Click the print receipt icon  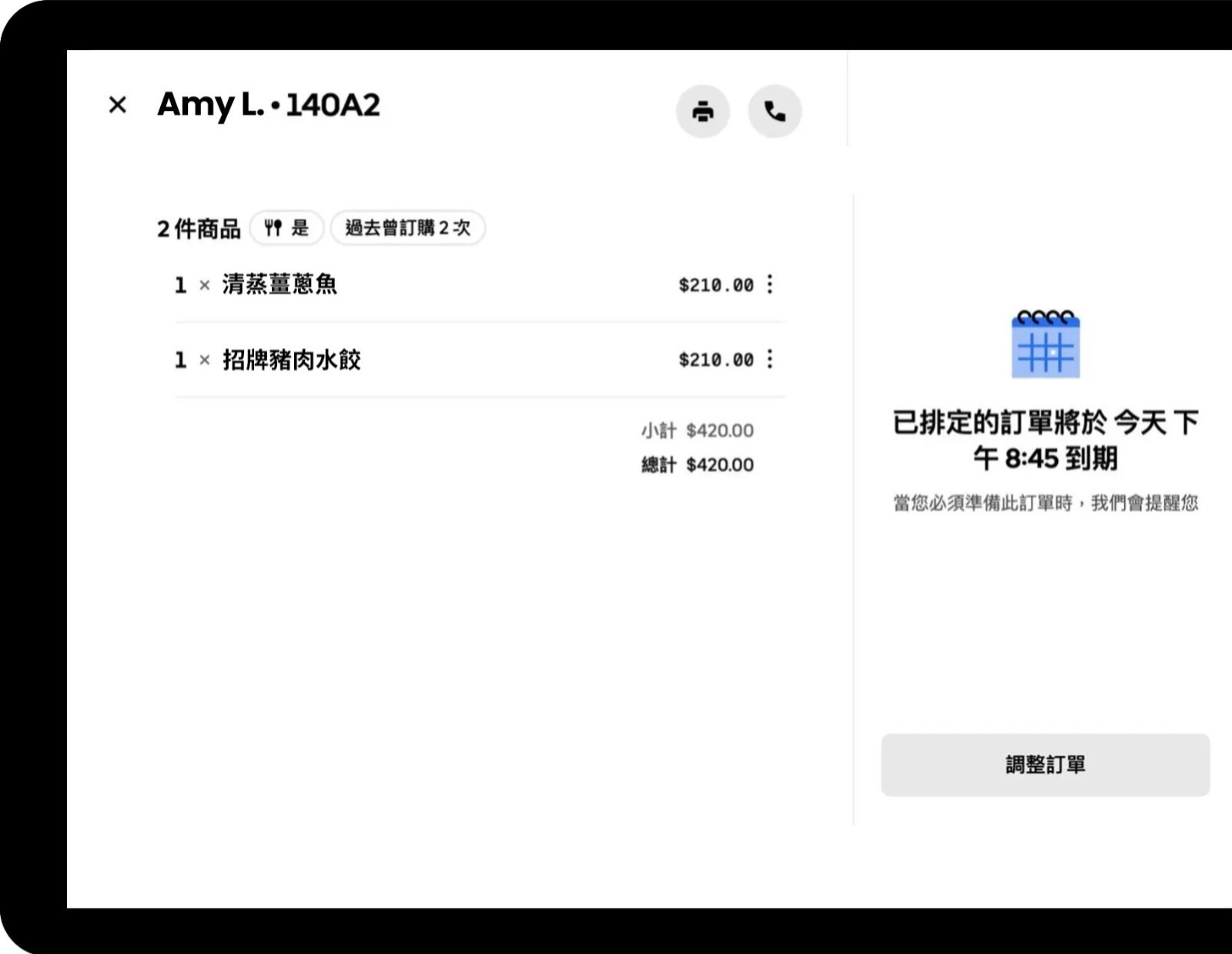click(702, 112)
